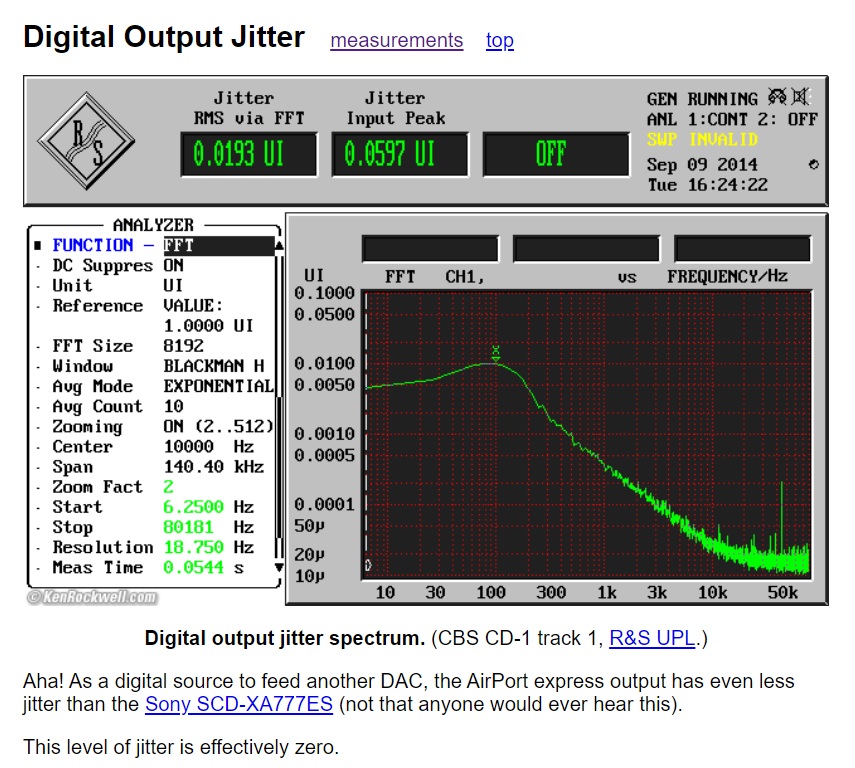The width and height of the screenshot is (855, 768).
Task: Click the OFF display box
Action: pyautogui.click(x=556, y=154)
